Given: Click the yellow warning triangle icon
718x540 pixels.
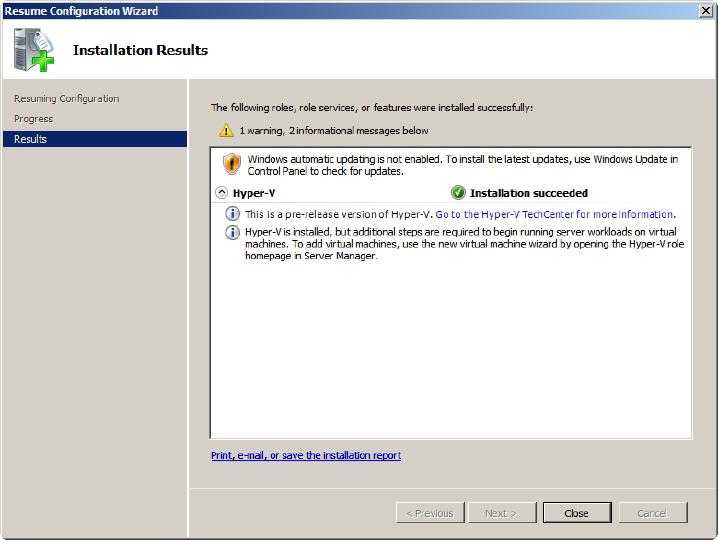Looking at the screenshot, I should coord(226,131).
